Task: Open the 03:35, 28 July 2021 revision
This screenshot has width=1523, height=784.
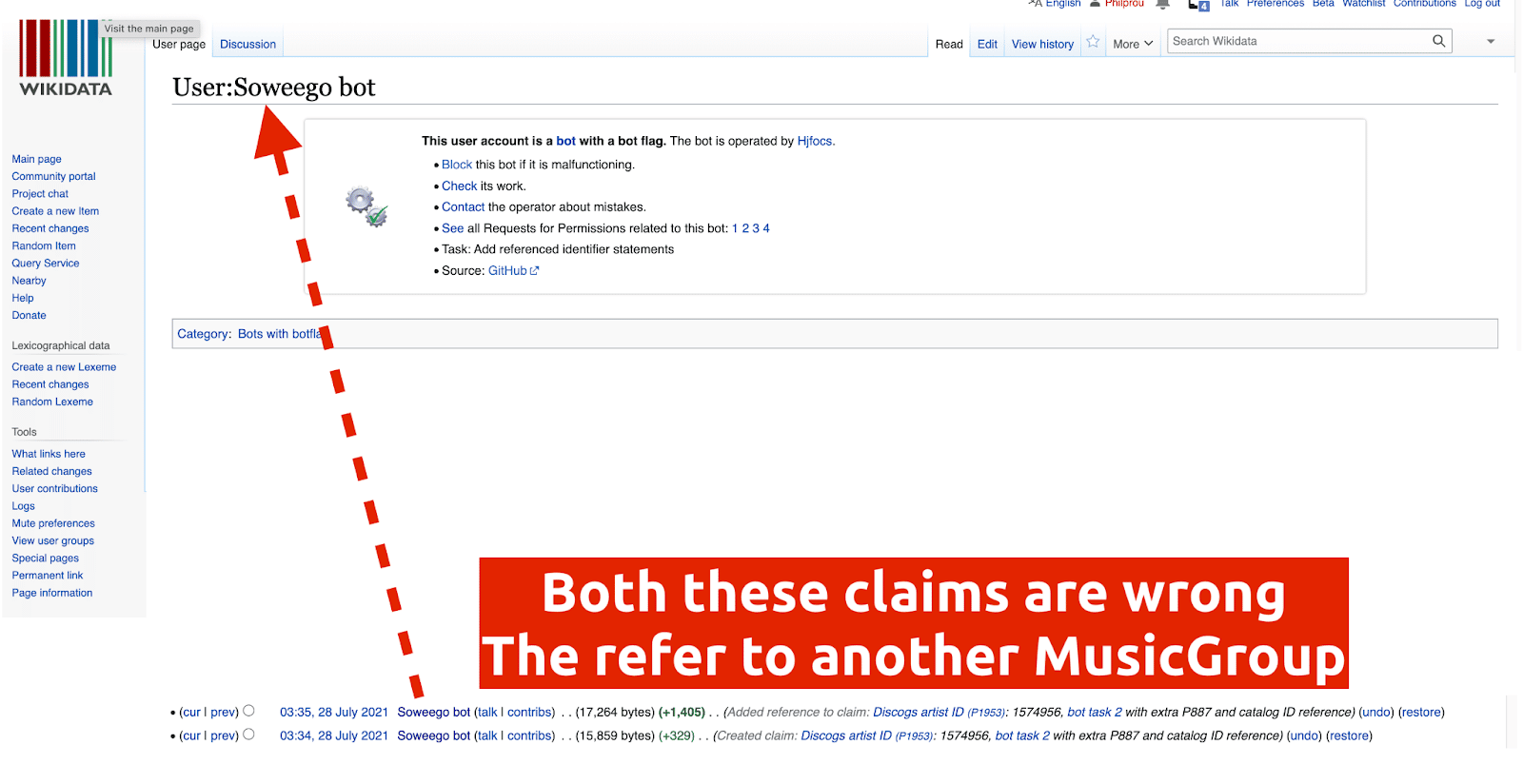Action: coord(333,712)
